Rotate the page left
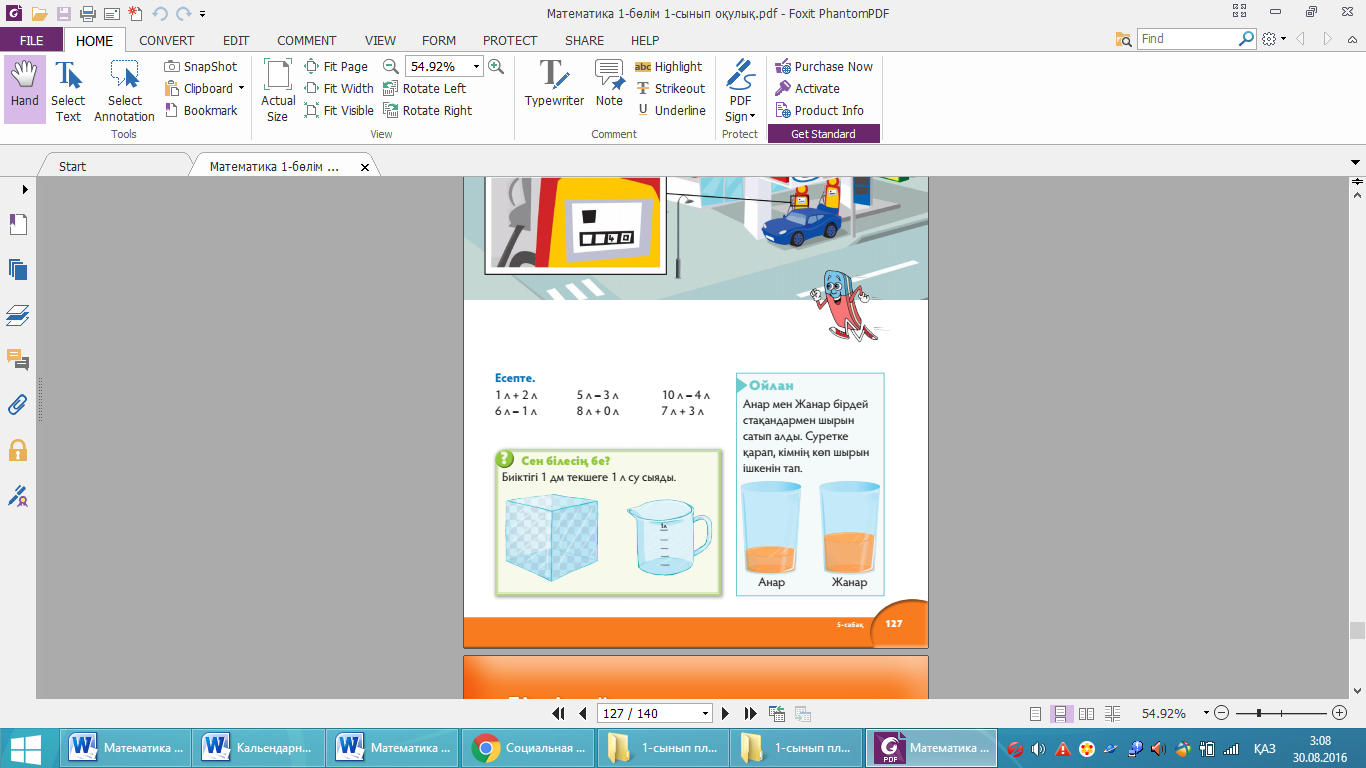Viewport: 1366px width, 768px height. [x=424, y=88]
